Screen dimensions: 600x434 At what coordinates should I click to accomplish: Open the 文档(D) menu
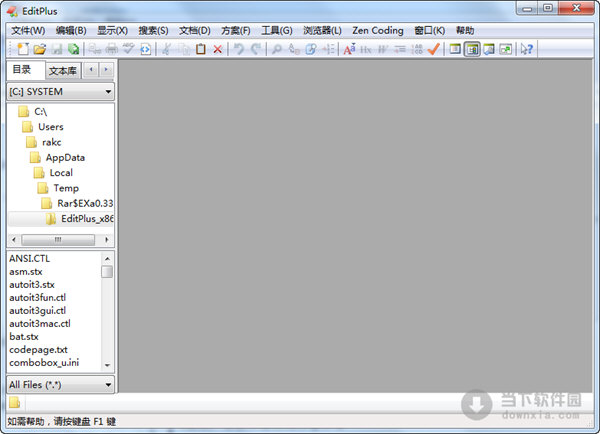(x=195, y=31)
